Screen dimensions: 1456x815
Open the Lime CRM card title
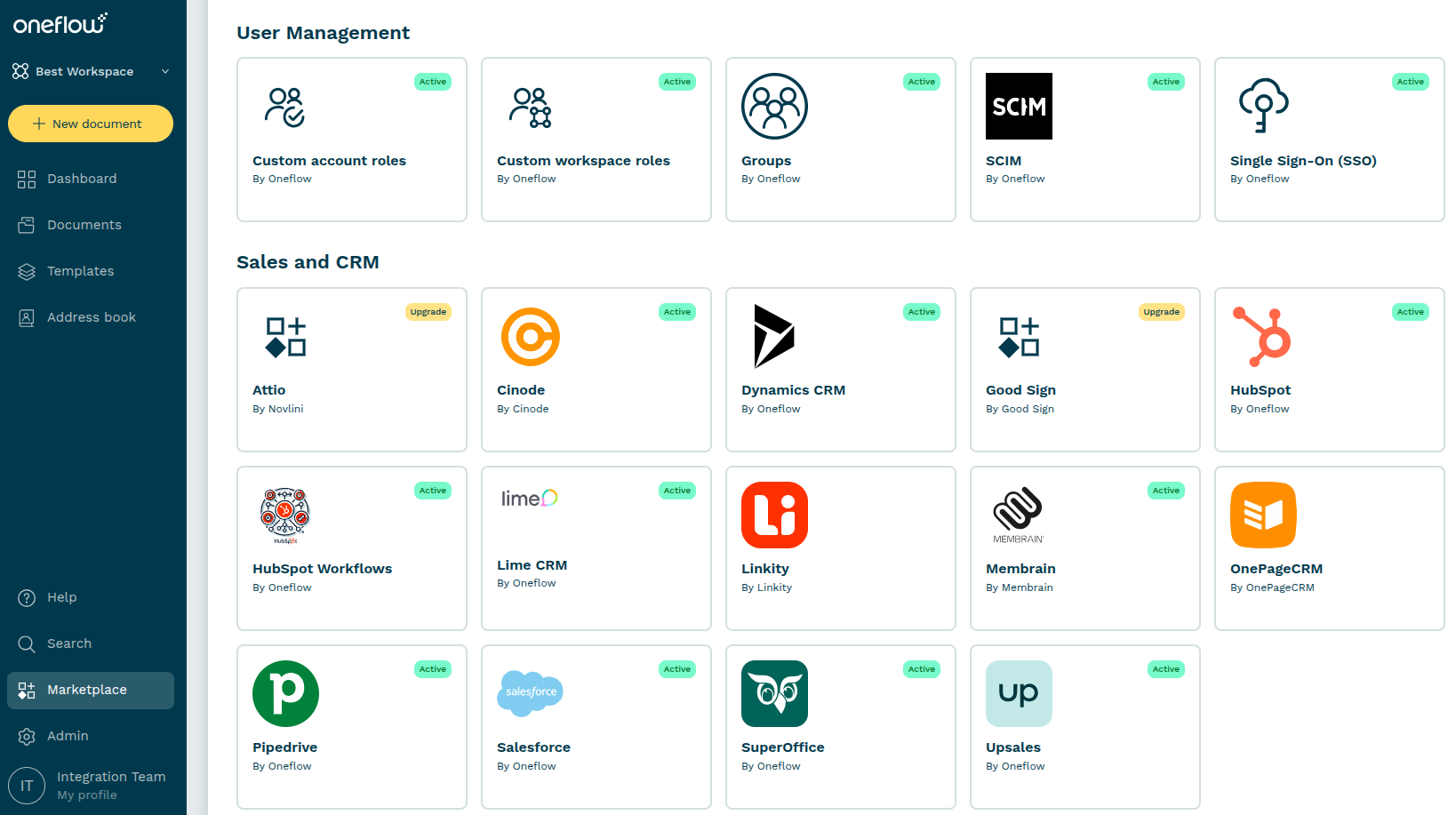532,565
